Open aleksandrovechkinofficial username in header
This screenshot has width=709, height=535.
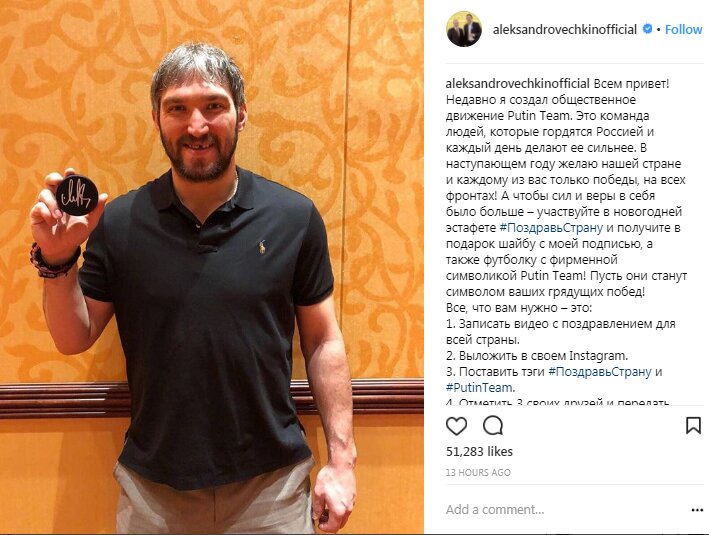pyautogui.click(x=565, y=29)
